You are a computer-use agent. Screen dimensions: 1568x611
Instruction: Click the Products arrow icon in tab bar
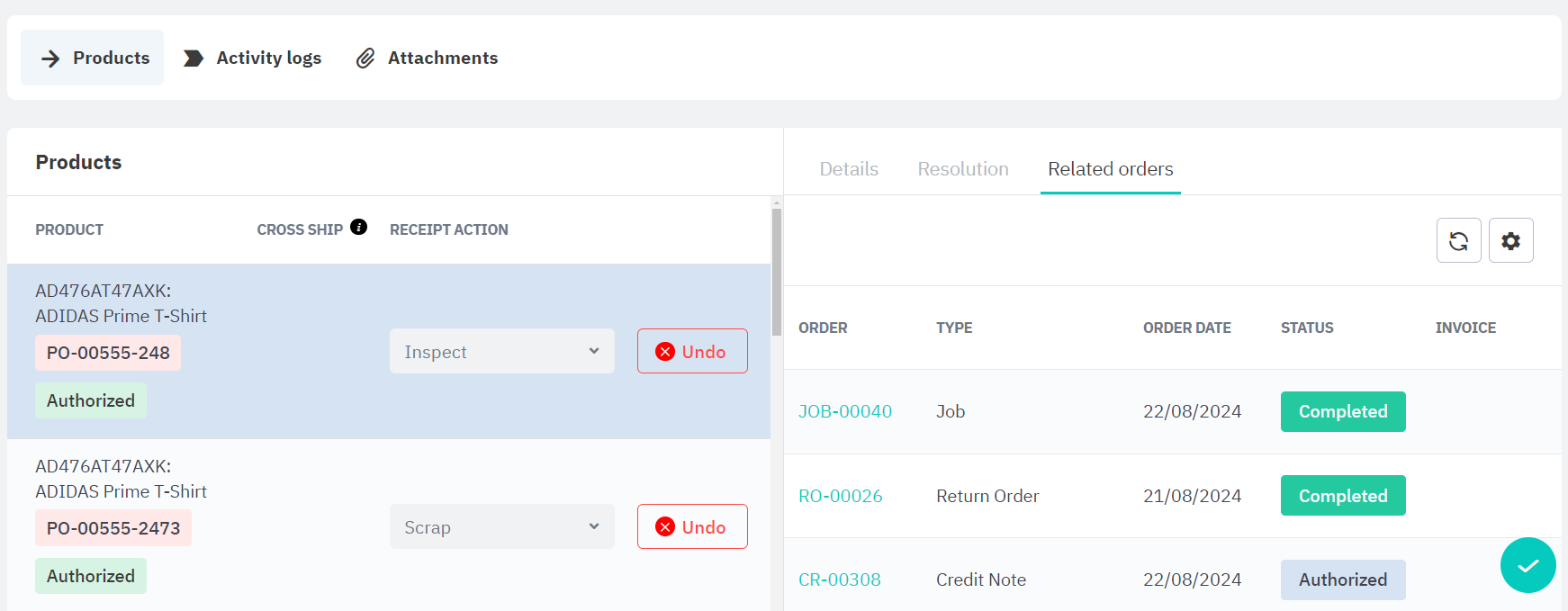pyautogui.click(x=51, y=58)
